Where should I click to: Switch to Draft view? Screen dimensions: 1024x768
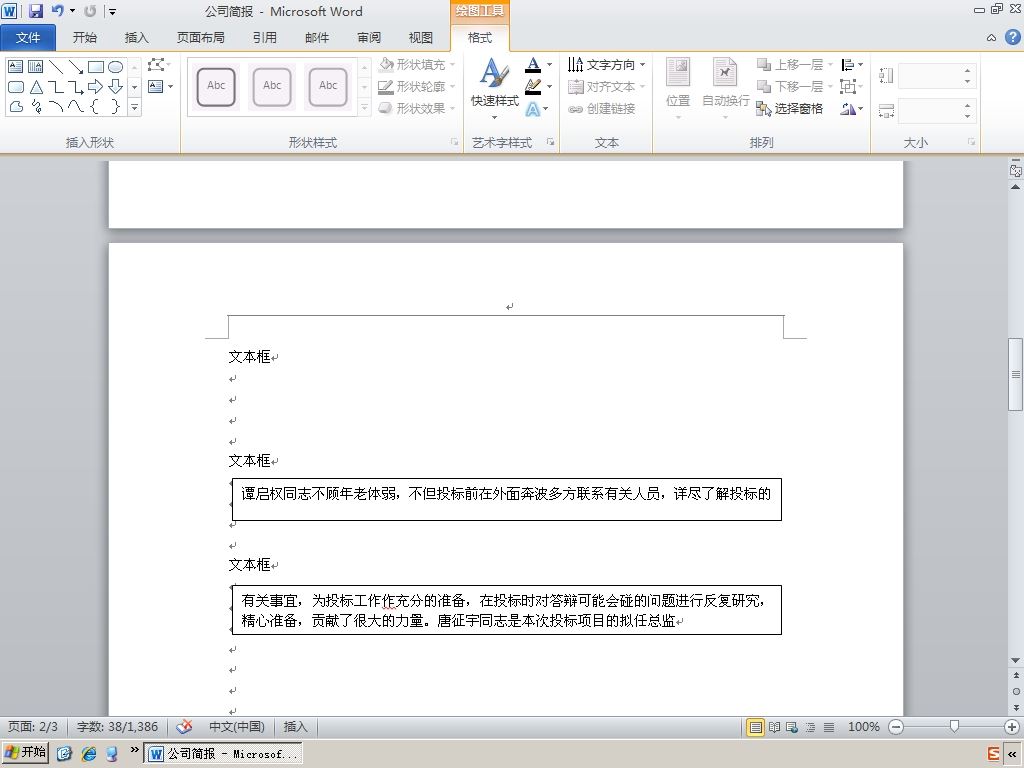click(829, 727)
